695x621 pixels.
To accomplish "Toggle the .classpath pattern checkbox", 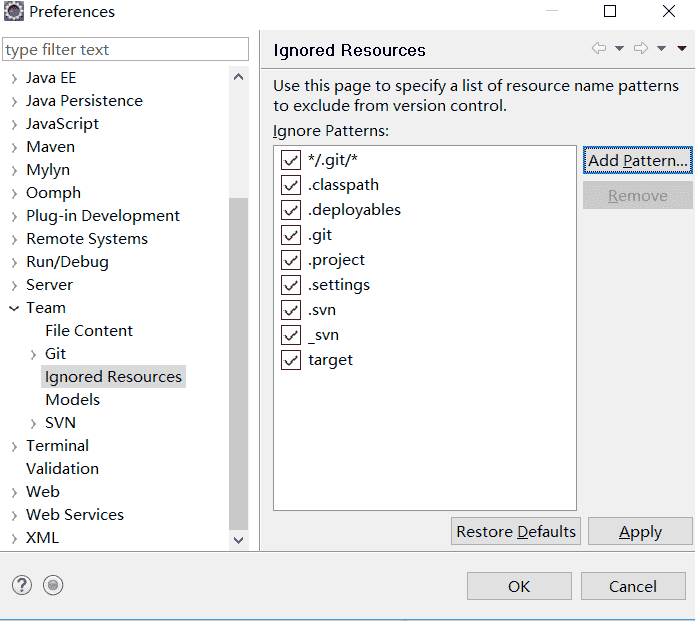I will pyautogui.click(x=291, y=185).
